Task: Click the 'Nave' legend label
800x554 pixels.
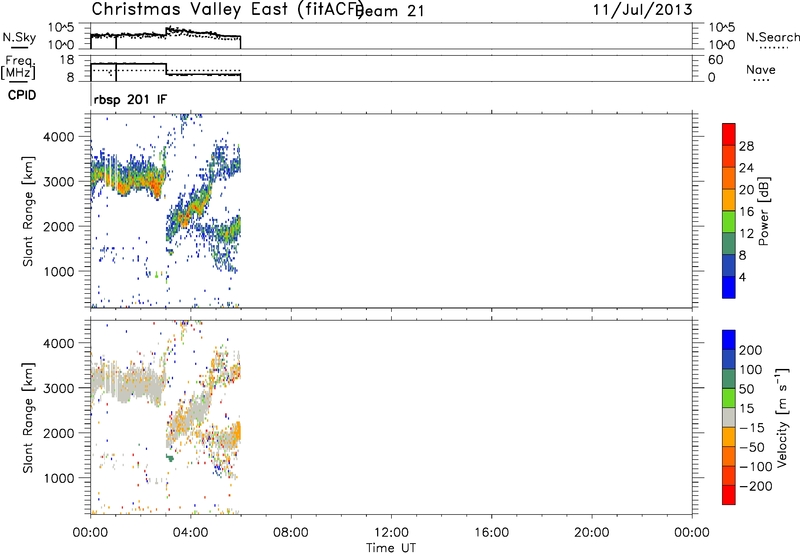Action: (761, 69)
